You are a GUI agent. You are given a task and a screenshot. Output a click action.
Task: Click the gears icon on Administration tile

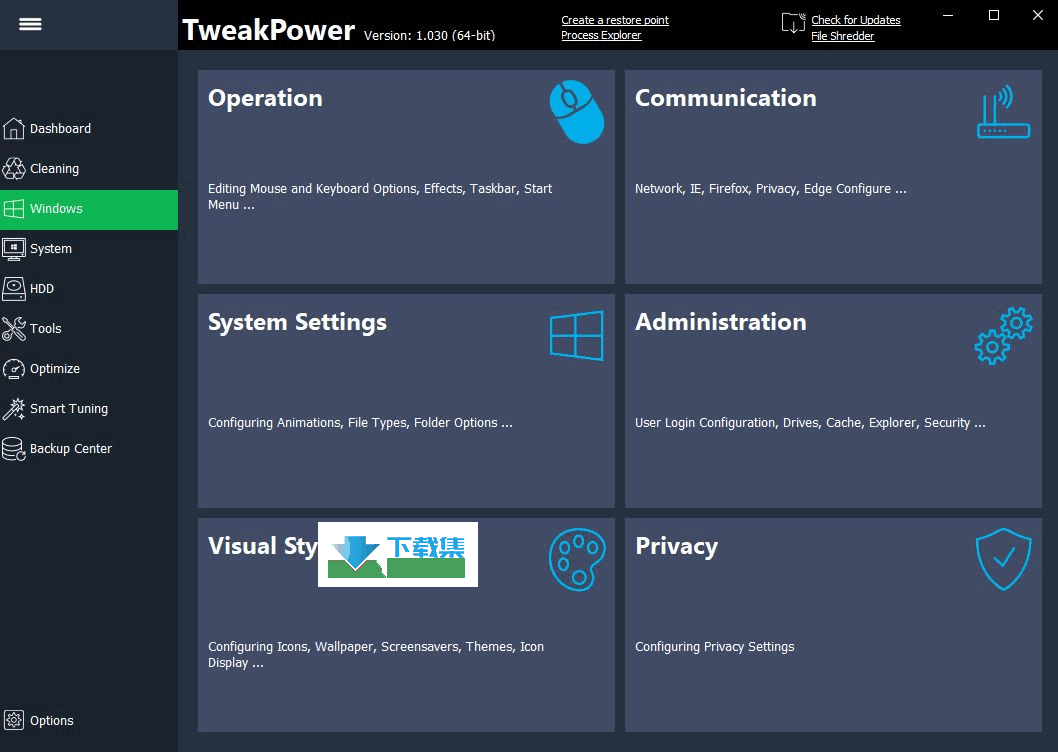tap(1003, 336)
